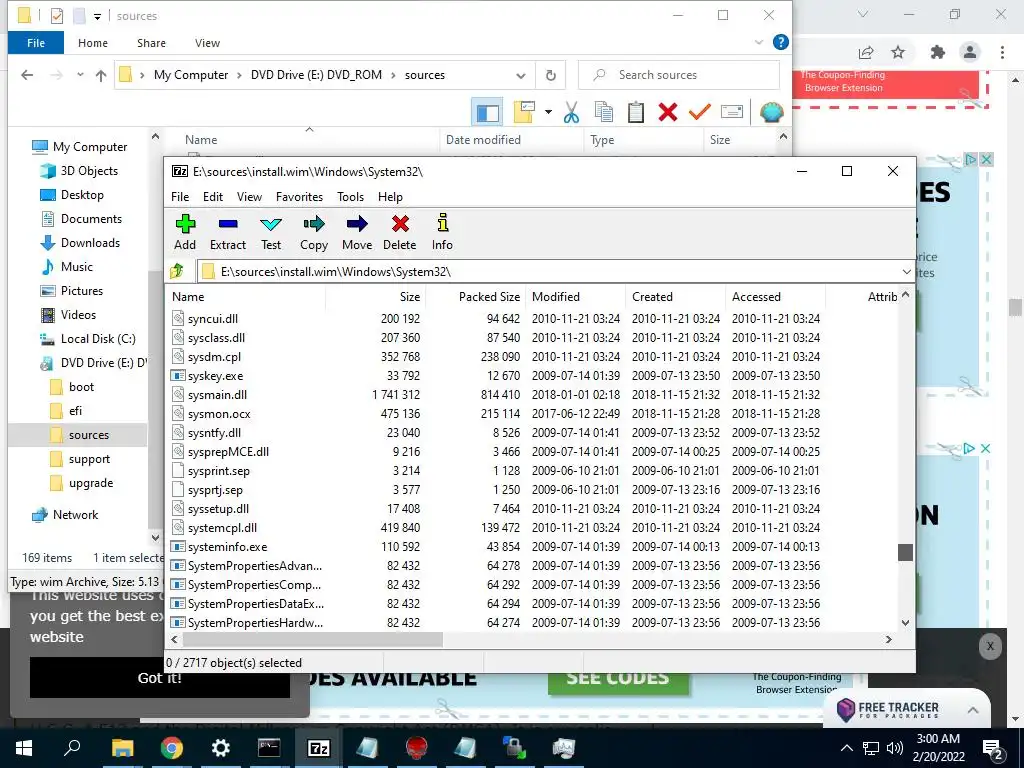Viewport: 1024px width, 768px height.
Task: Select Network in the navigation pane
Action: pyautogui.click(x=75, y=515)
